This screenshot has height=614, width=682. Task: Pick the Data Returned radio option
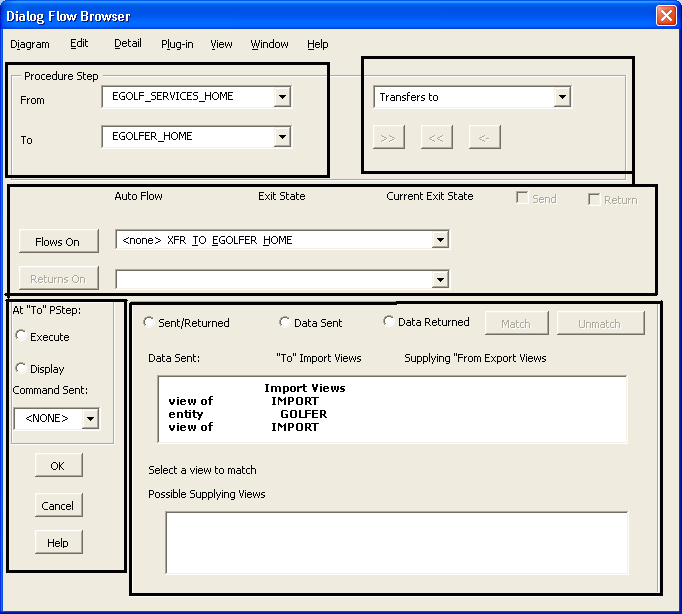coord(389,322)
